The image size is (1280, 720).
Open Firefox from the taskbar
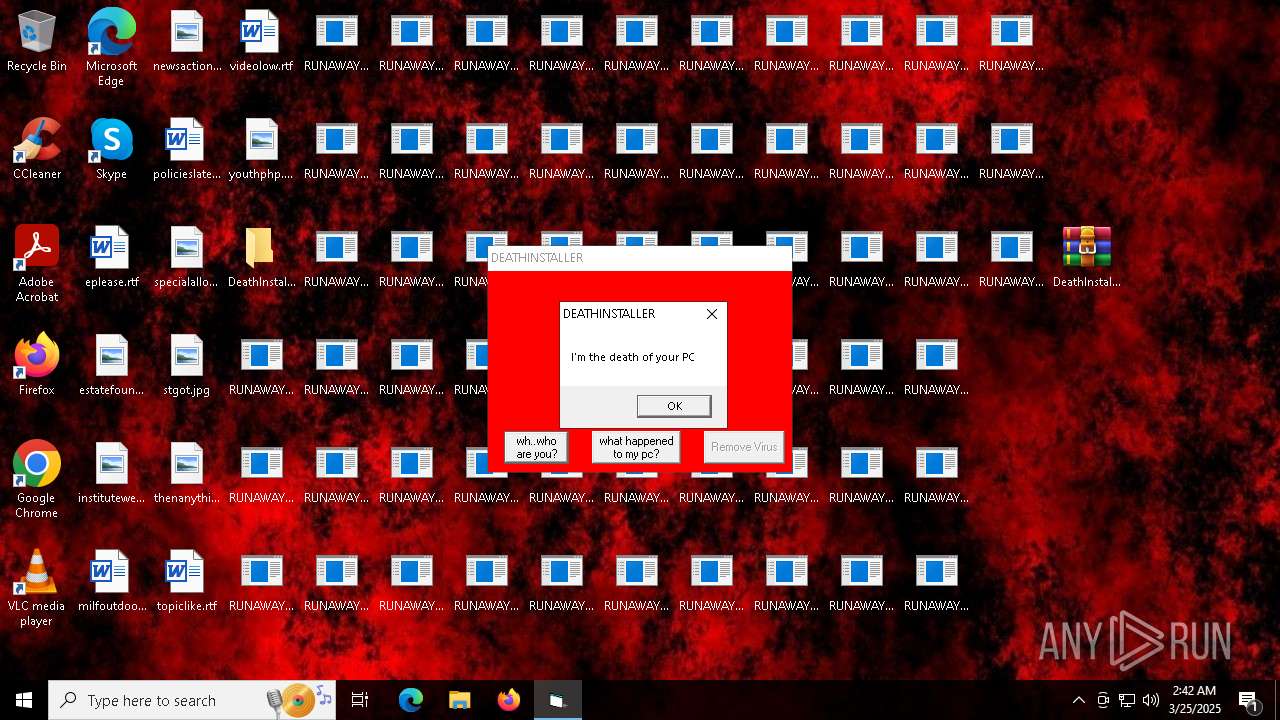[x=508, y=700]
